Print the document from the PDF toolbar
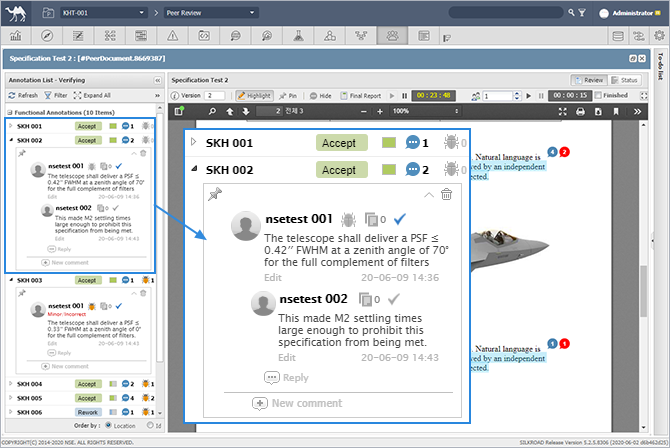Screen dimensions: 670x448 point(580,111)
